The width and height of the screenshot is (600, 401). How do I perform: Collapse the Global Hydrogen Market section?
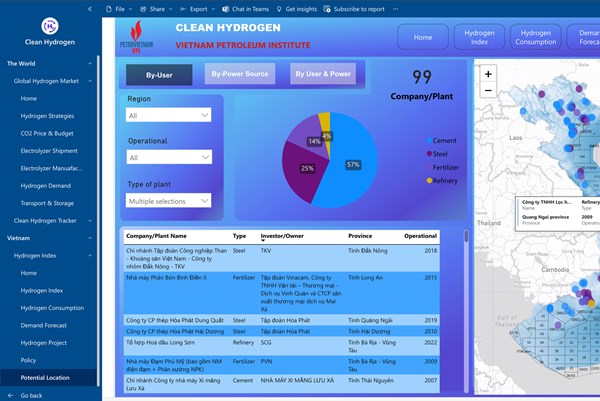89,80
